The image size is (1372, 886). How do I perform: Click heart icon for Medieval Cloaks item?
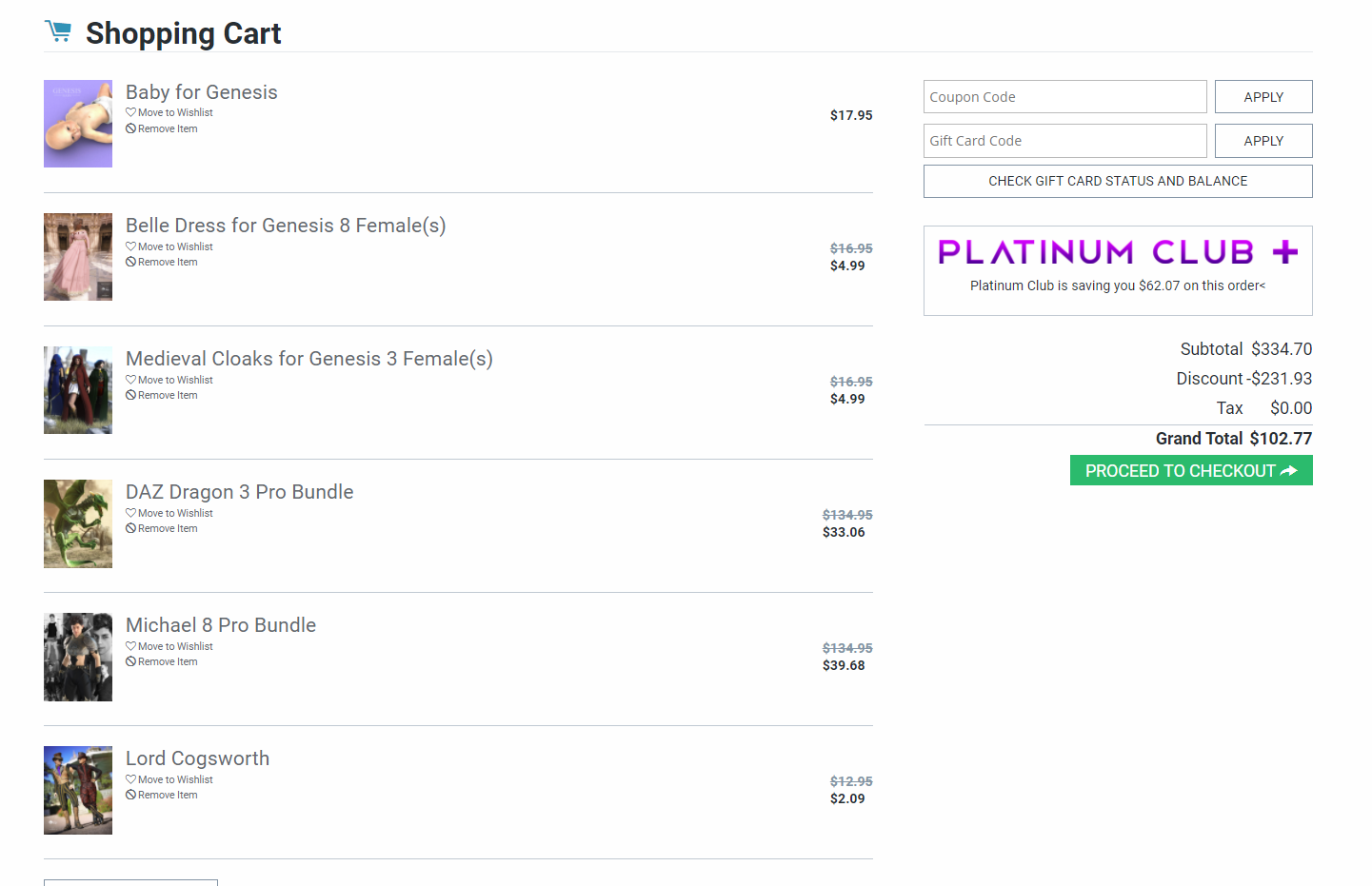130,380
